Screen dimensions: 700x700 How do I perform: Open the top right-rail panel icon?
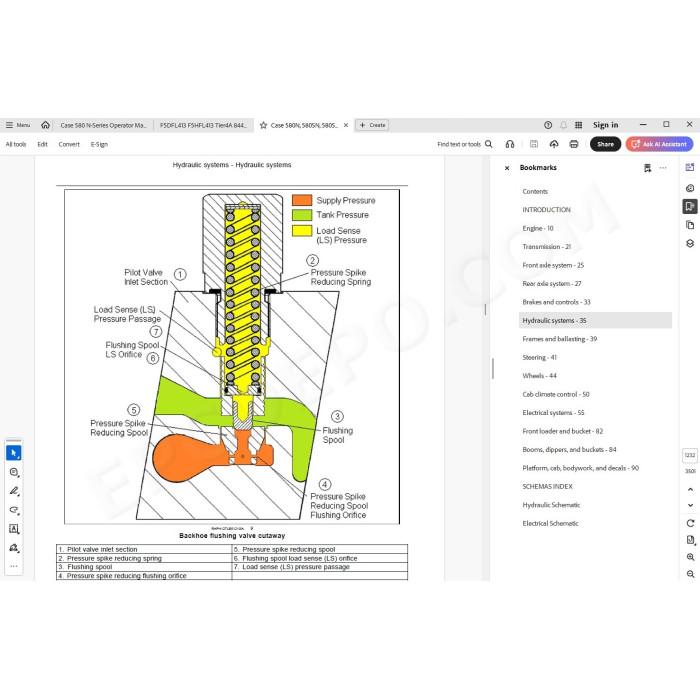690,167
